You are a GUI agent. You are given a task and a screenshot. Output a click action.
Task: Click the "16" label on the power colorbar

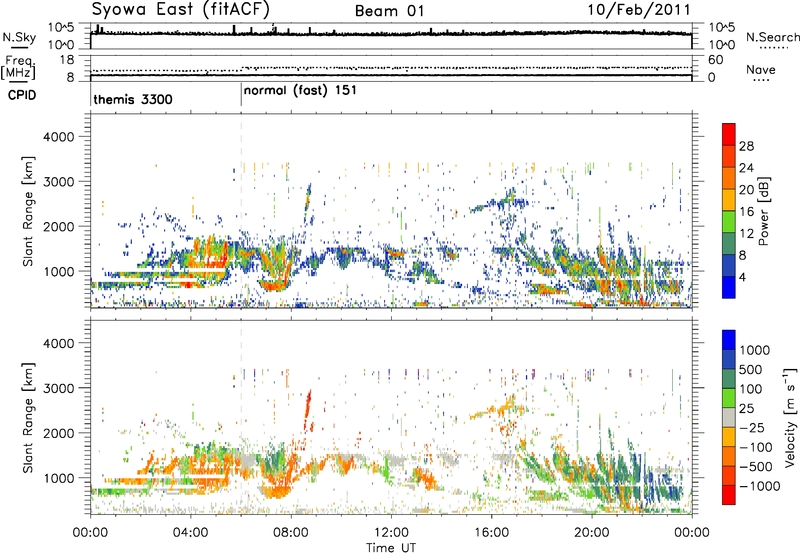(746, 212)
